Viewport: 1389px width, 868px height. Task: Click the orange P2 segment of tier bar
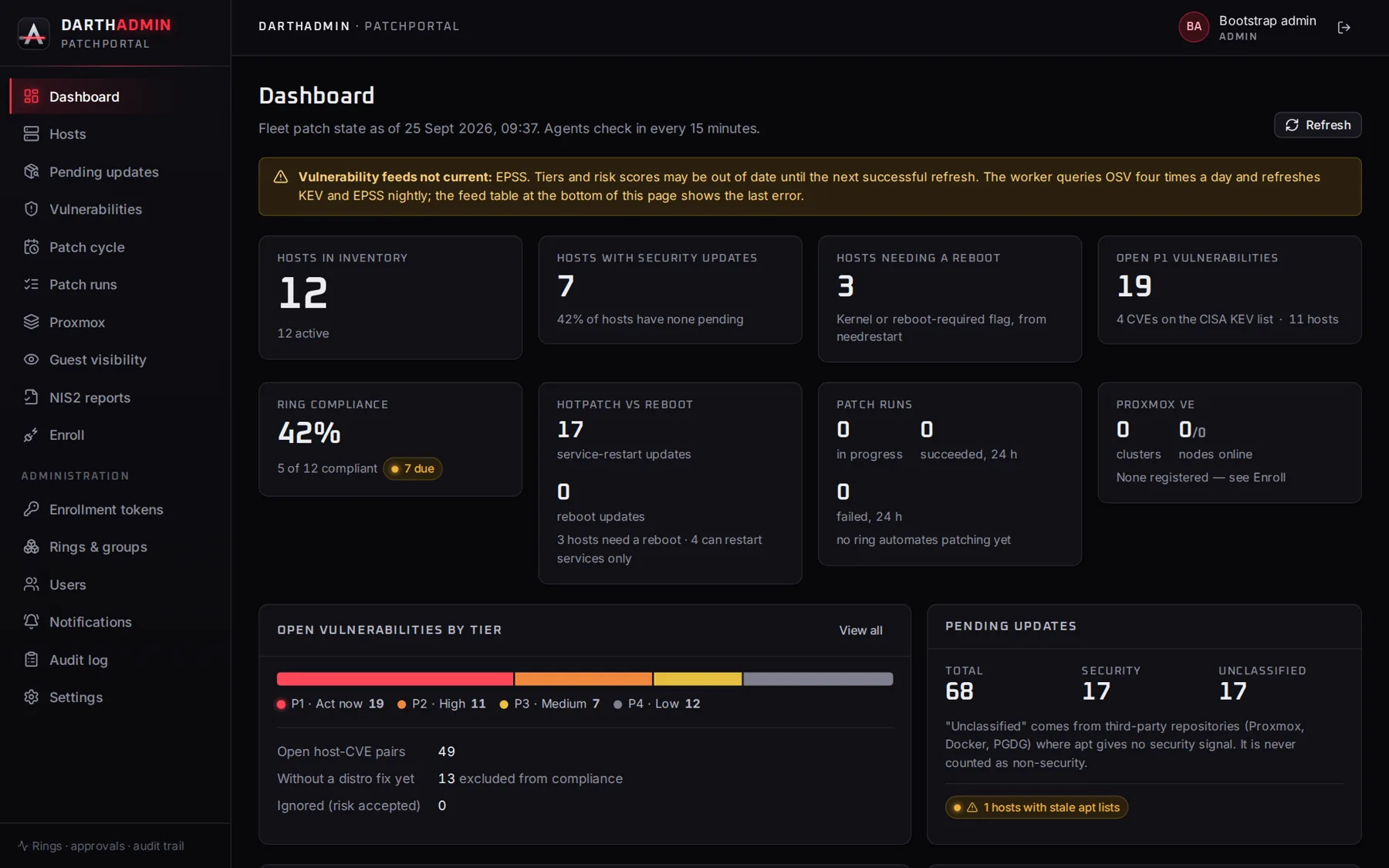(583, 679)
